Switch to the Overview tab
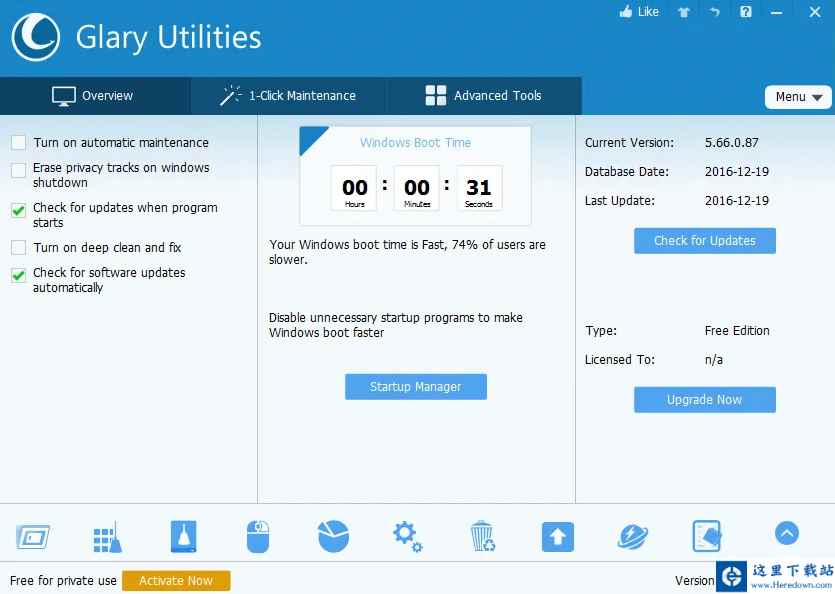Viewport: 835px width, 594px height. (95, 96)
